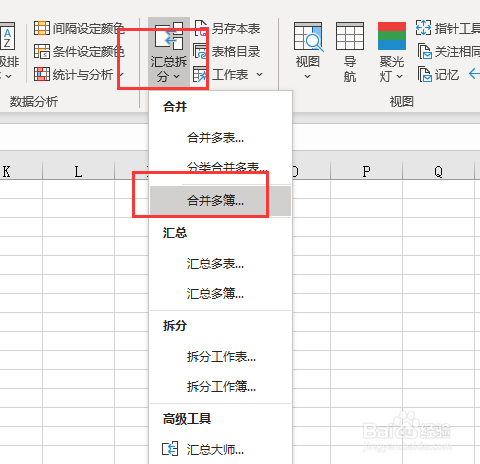Click the 指针工具 icon

423,28
